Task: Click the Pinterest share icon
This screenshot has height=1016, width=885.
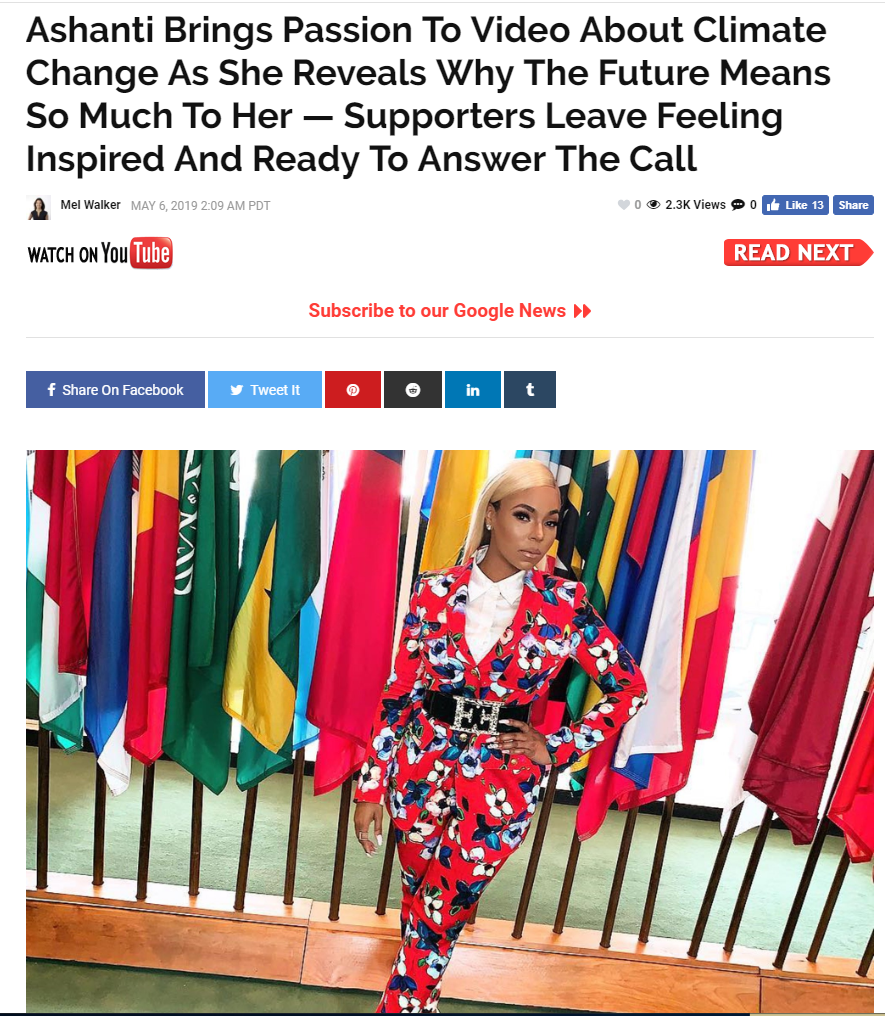Action: click(352, 389)
